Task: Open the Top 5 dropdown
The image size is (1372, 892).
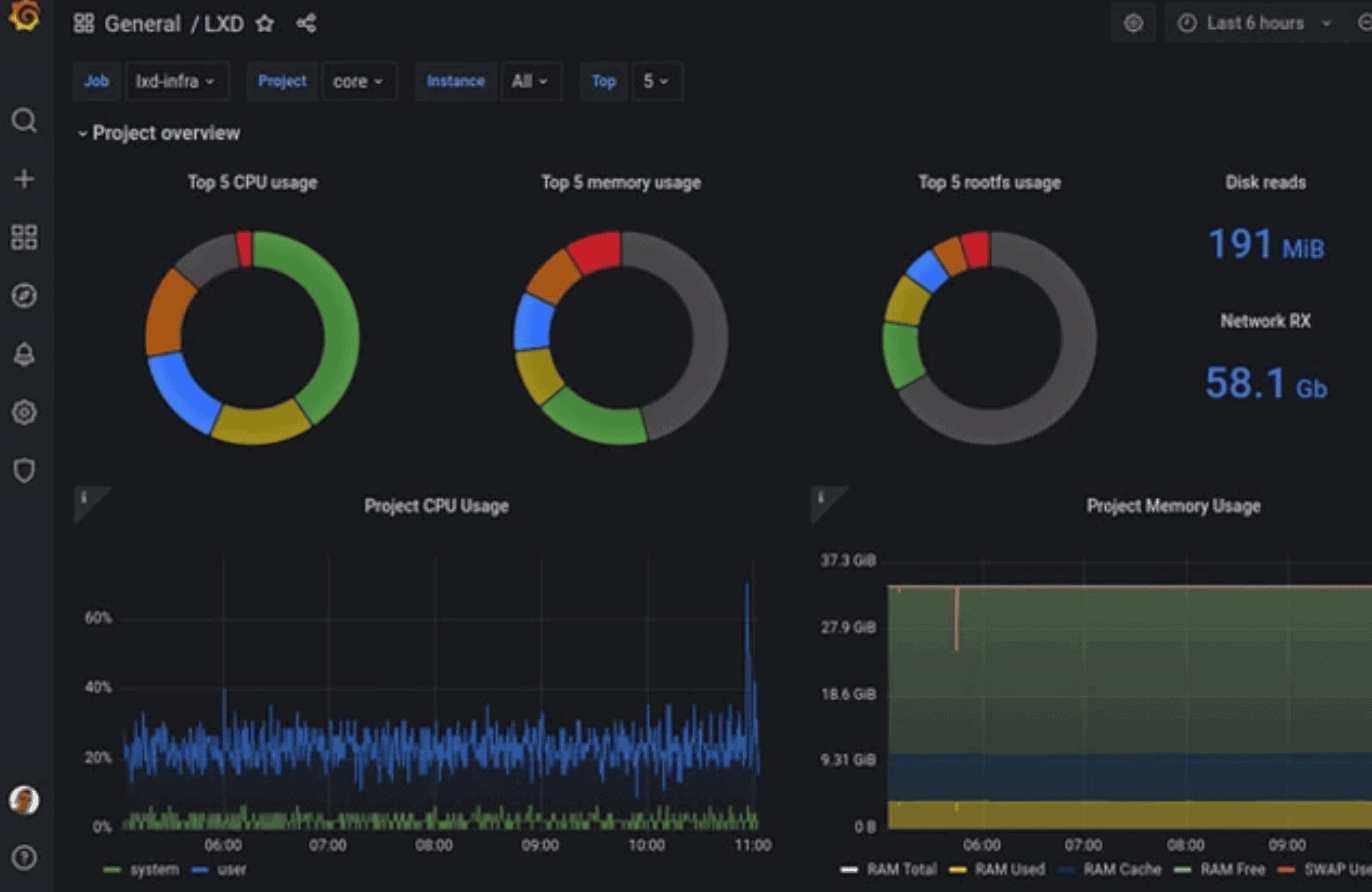Action: pyautogui.click(x=657, y=82)
